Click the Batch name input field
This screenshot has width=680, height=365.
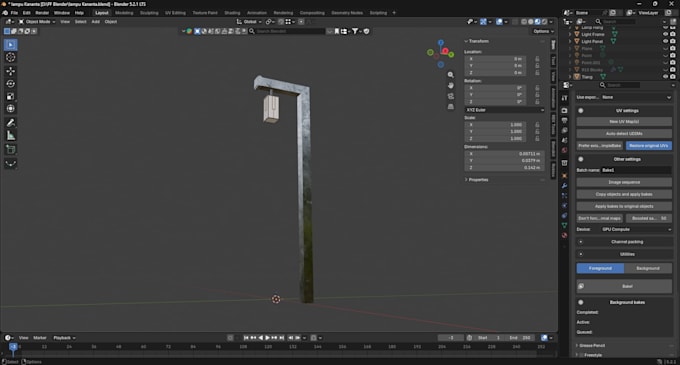click(x=636, y=170)
